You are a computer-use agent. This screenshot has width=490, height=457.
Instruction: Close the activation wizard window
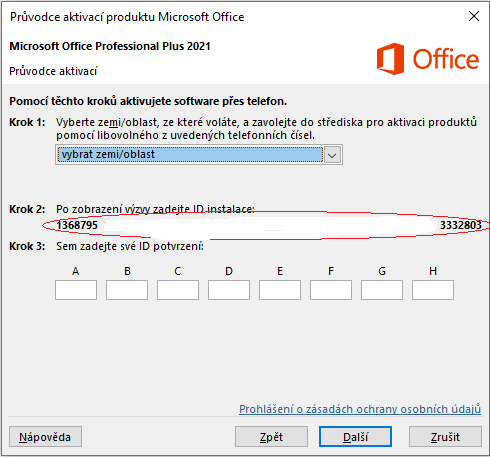coord(474,16)
